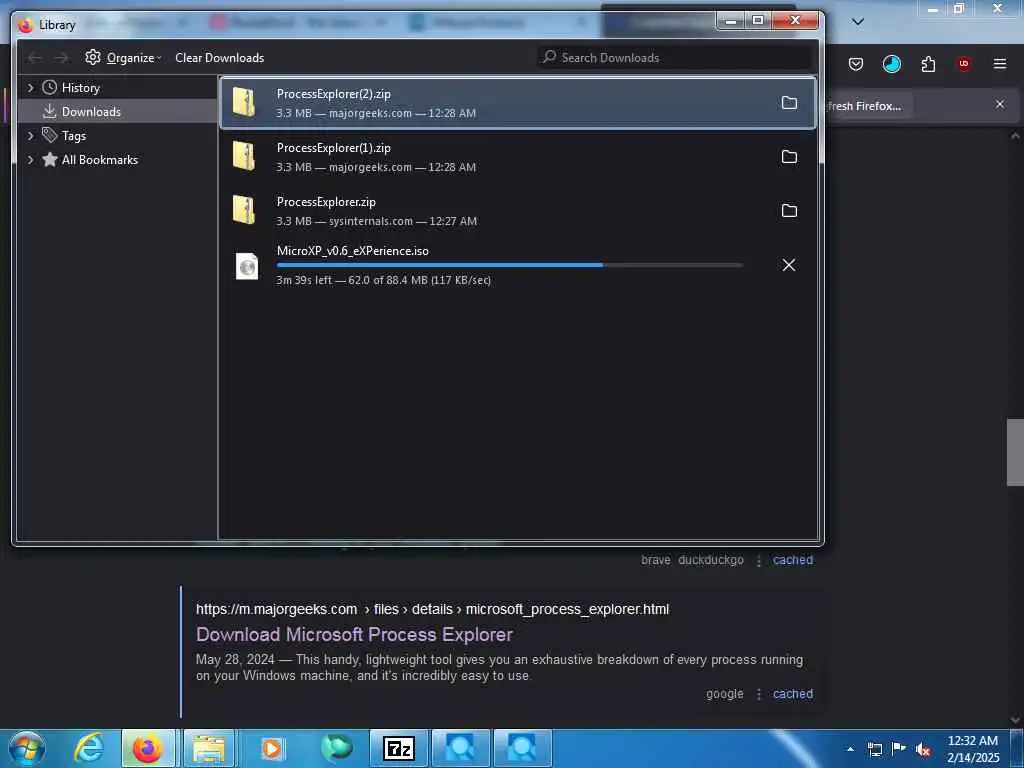The image size is (1024, 768).
Task: Expand the All Bookmarks tree node
Action: tap(30, 159)
